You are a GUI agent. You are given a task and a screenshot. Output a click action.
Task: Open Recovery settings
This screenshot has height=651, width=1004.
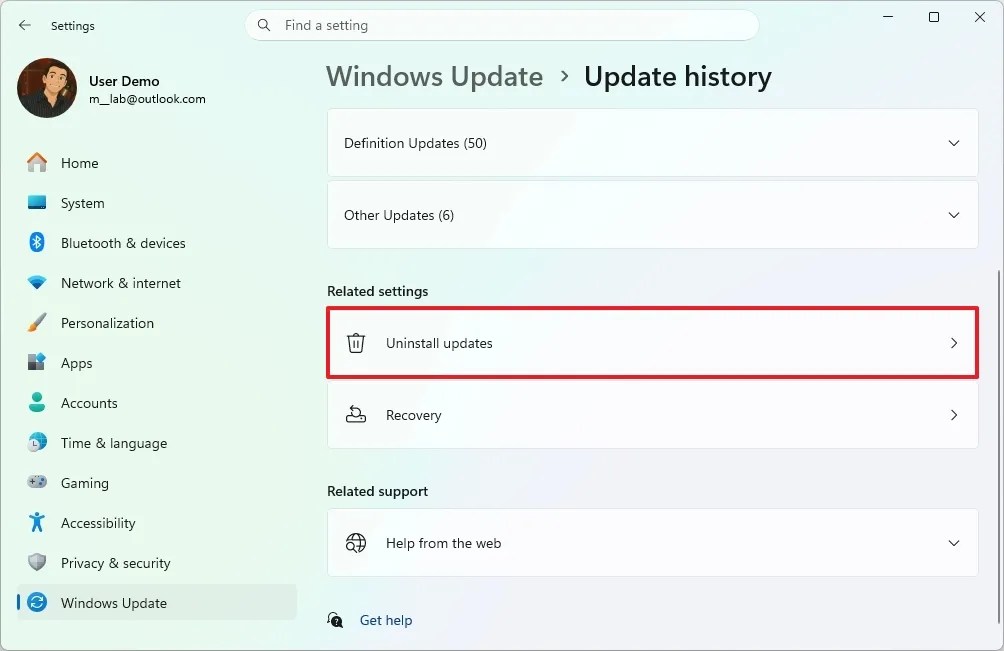pyautogui.click(x=652, y=415)
